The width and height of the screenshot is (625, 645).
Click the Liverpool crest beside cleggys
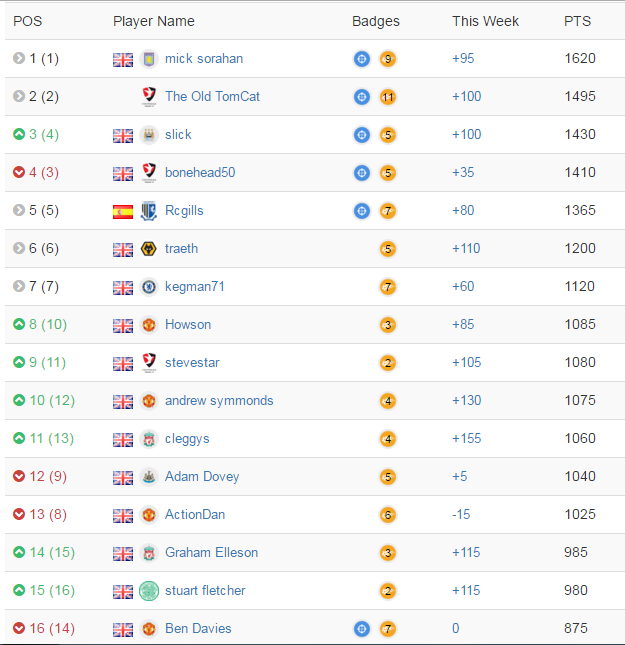(149, 439)
